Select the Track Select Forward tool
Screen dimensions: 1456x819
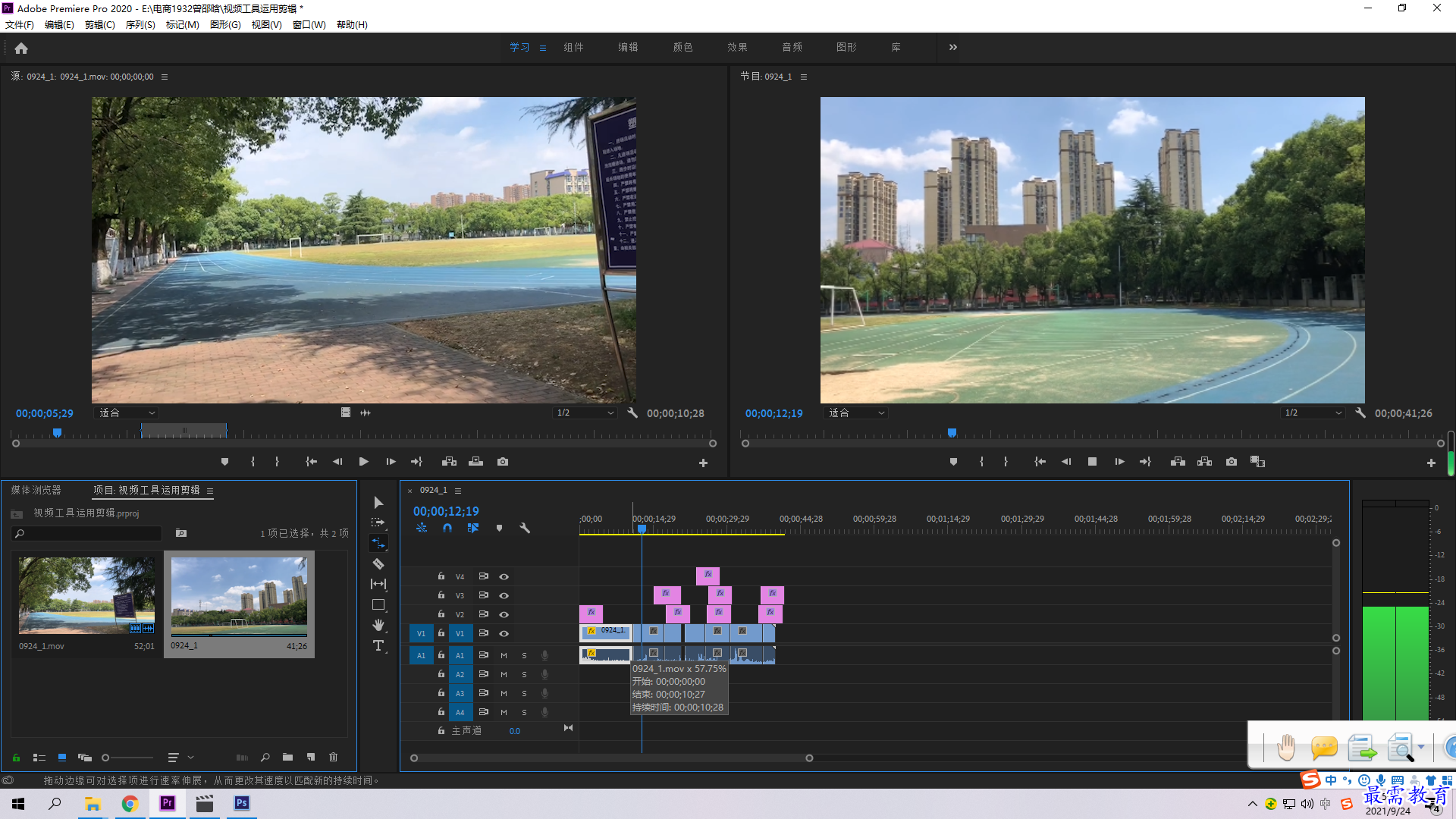(378, 522)
